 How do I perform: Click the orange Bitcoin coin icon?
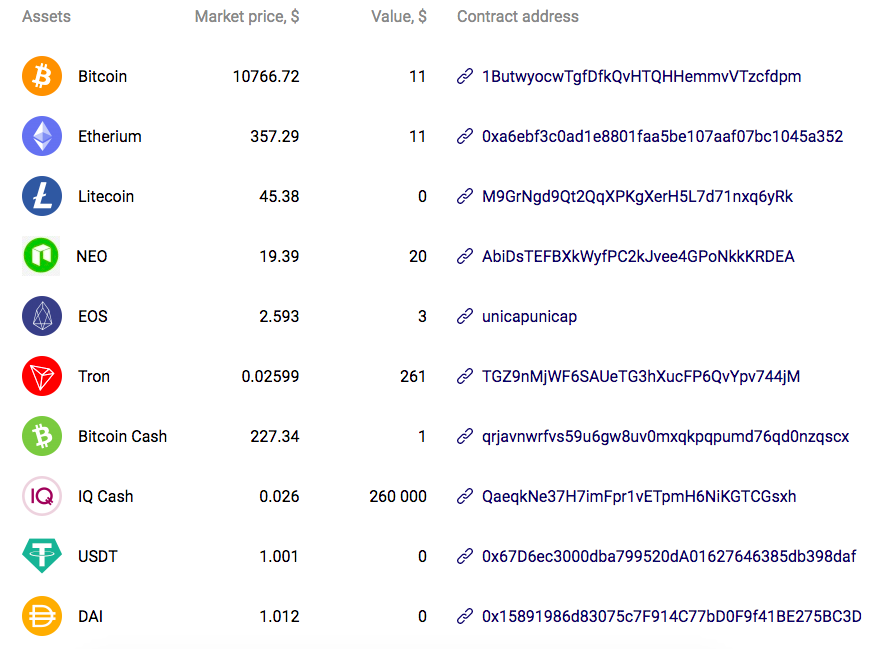[x=42, y=76]
